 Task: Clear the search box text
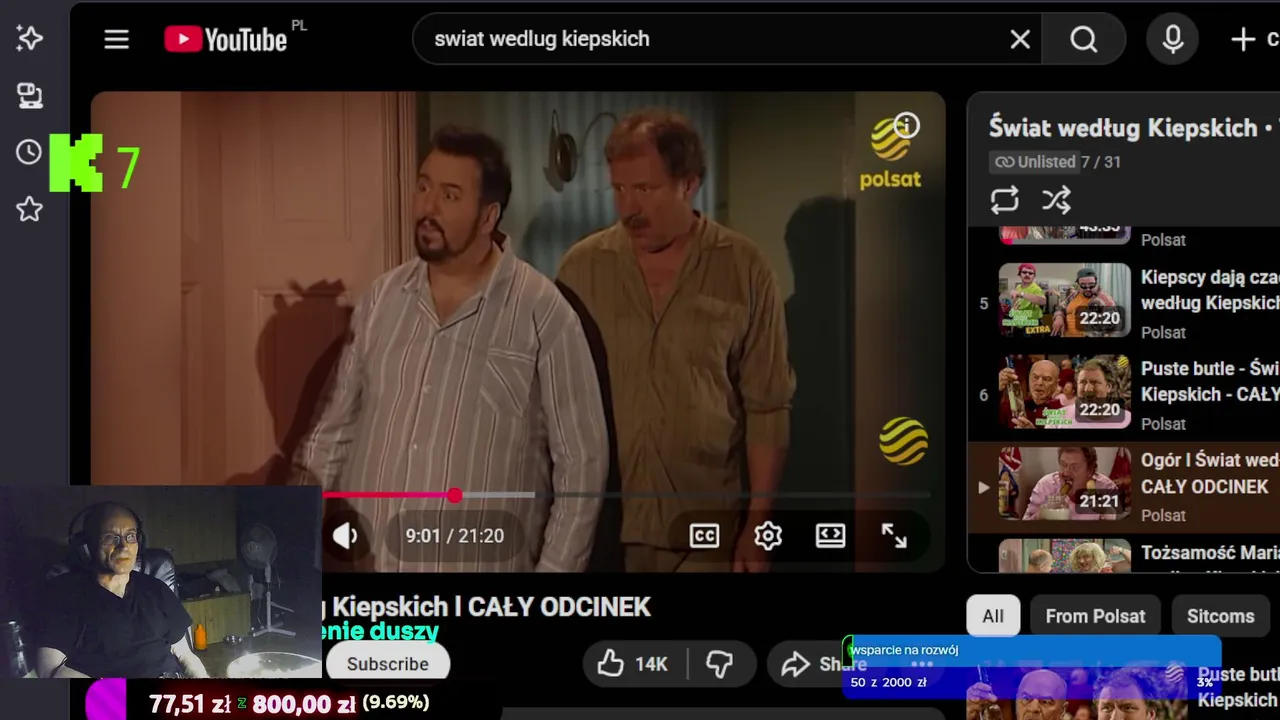pos(1020,39)
